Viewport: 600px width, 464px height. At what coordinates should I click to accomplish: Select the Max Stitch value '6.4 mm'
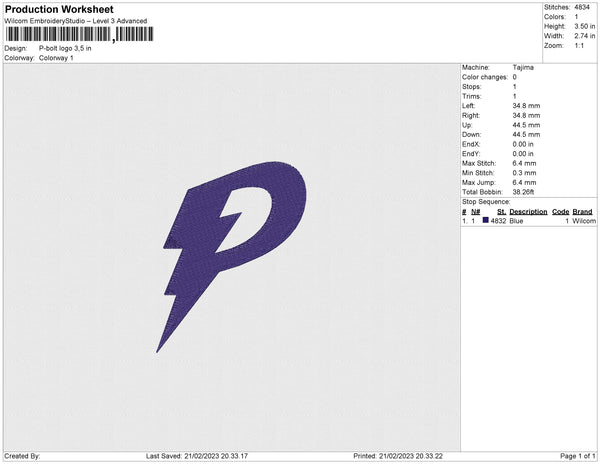pyautogui.click(x=524, y=163)
